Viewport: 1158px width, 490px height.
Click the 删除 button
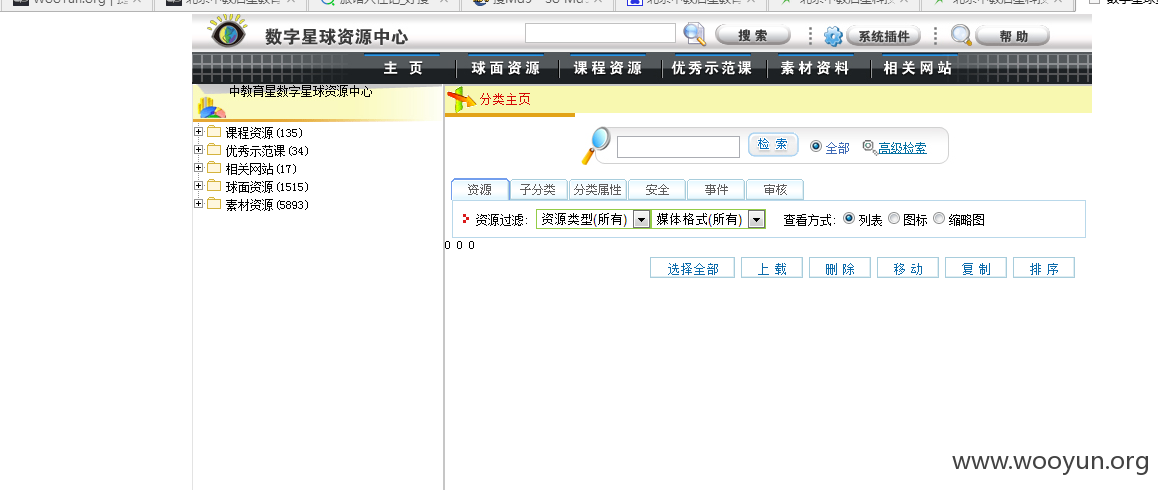(840, 268)
